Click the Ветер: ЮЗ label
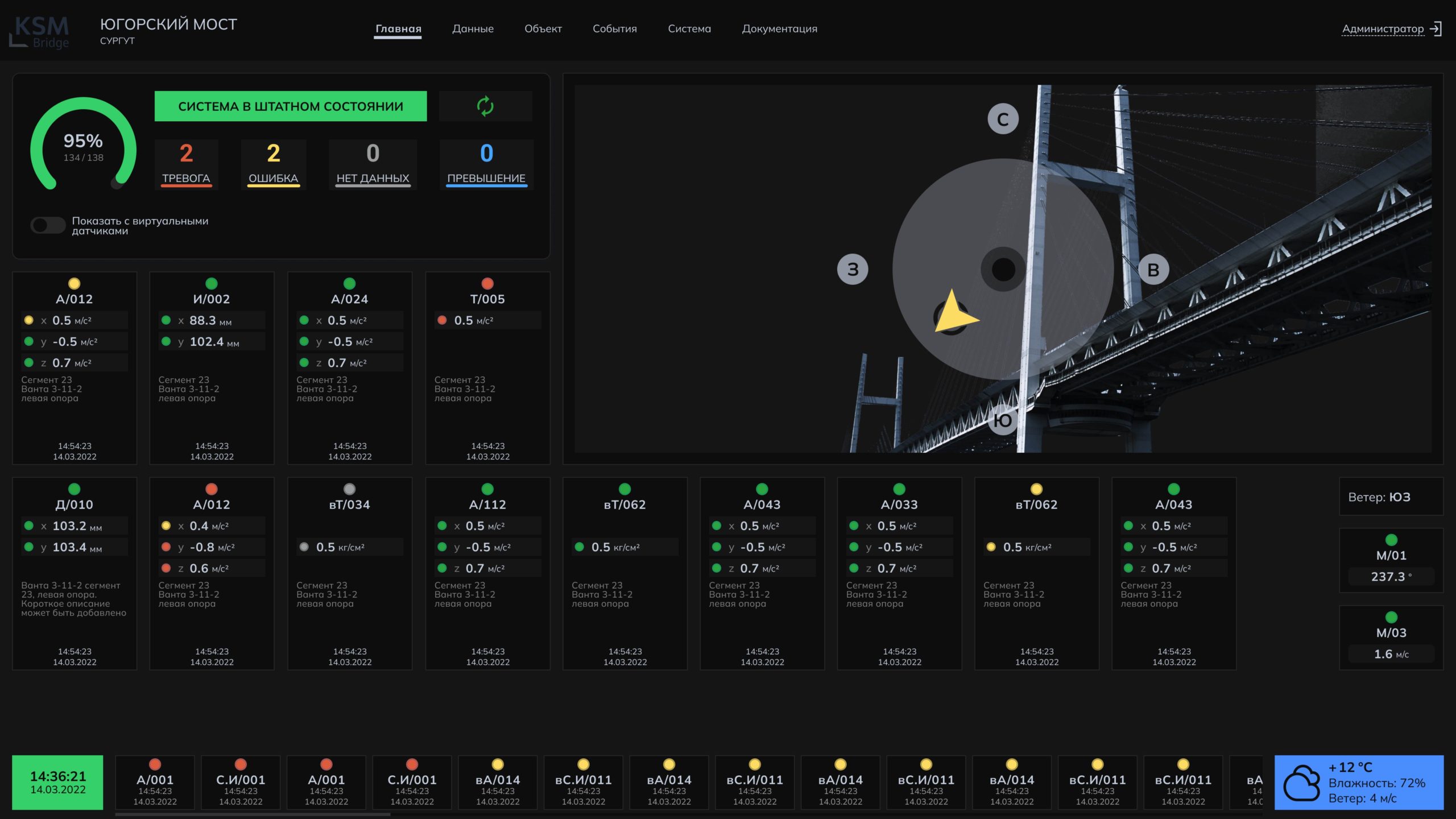 pos(1379,497)
